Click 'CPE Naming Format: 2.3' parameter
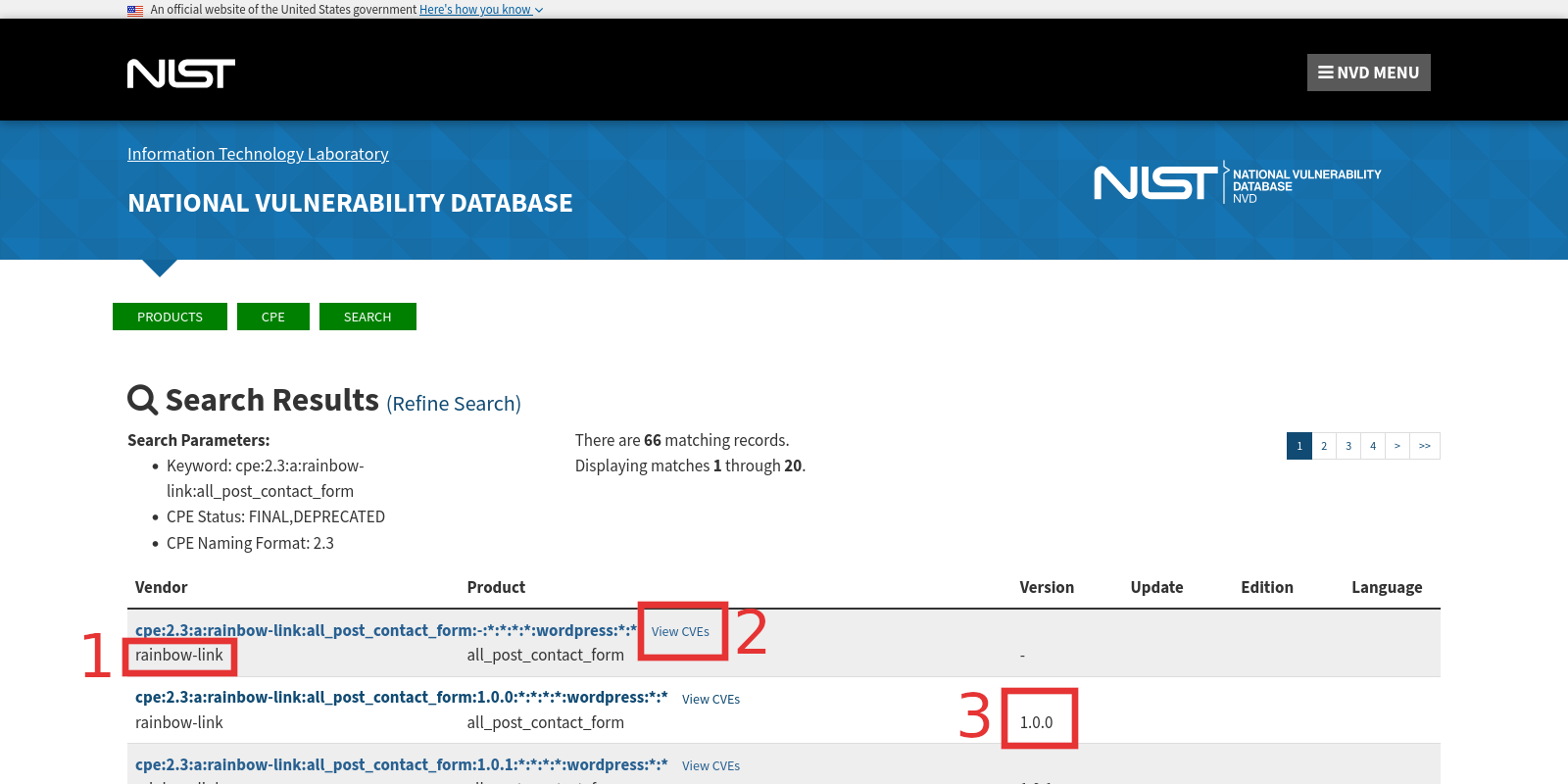This screenshot has width=1568, height=784. tap(250, 543)
